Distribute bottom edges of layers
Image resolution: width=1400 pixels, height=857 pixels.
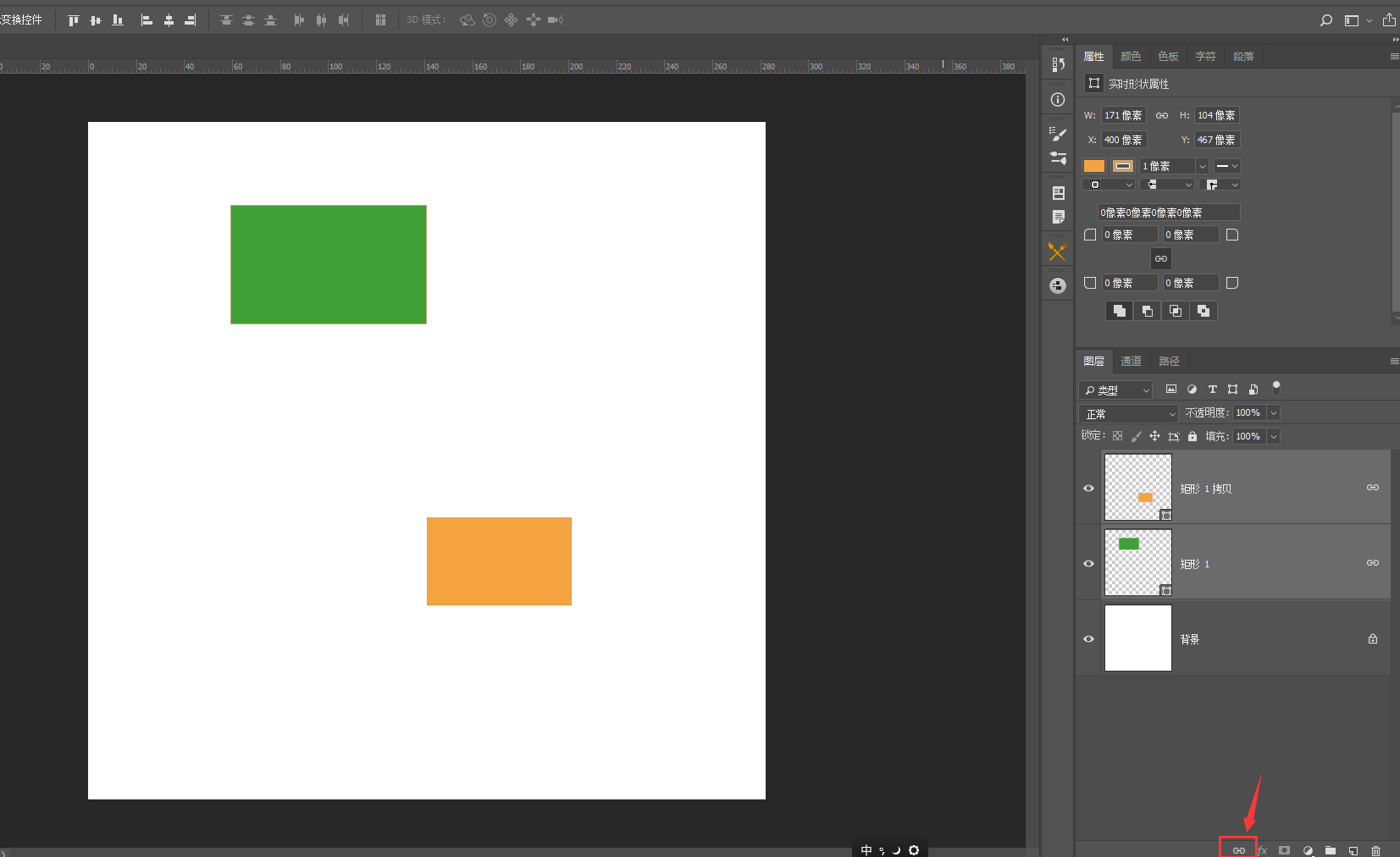[270, 20]
